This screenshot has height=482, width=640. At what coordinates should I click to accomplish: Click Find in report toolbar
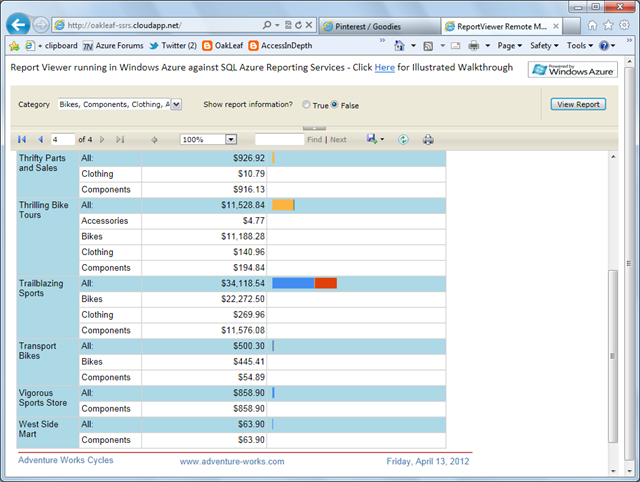pyautogui.click(x=314, y=140)
